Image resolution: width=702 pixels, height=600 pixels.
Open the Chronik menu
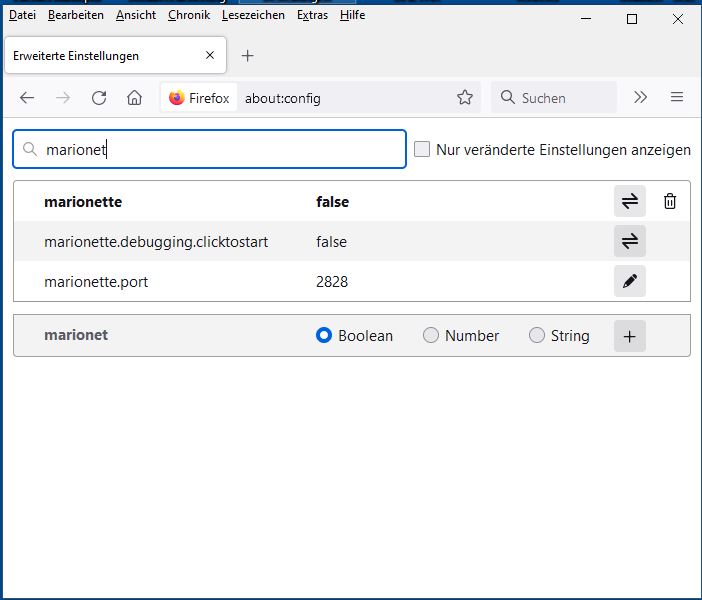click(x=188, y=15)
